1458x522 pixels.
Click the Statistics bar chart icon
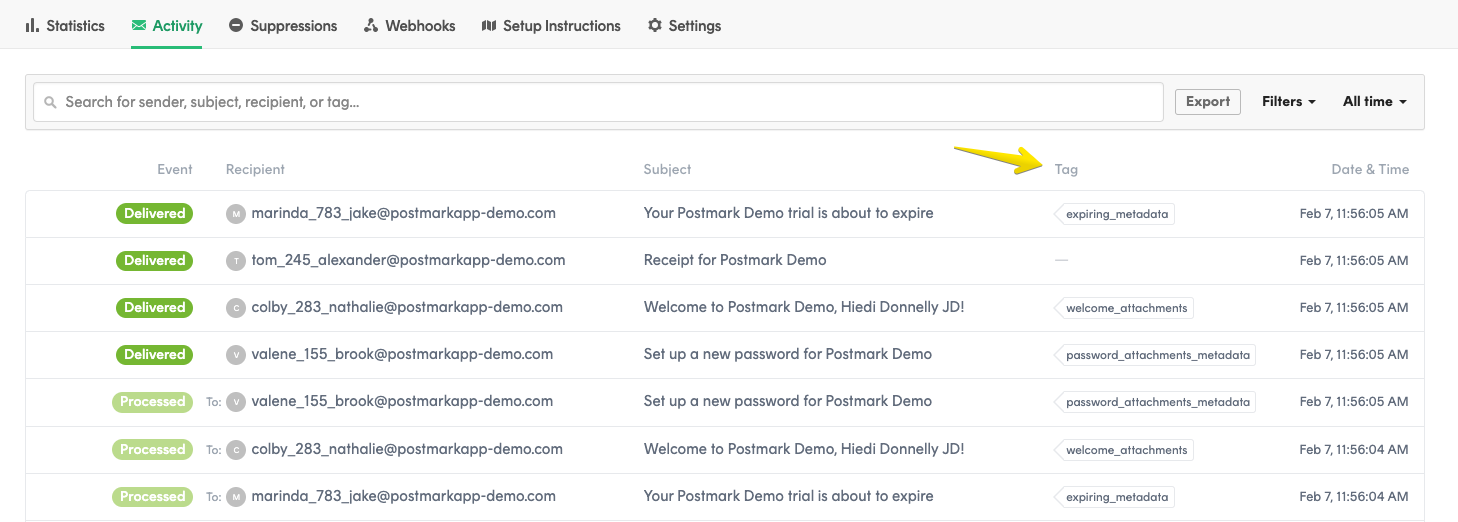coord(32,26)
